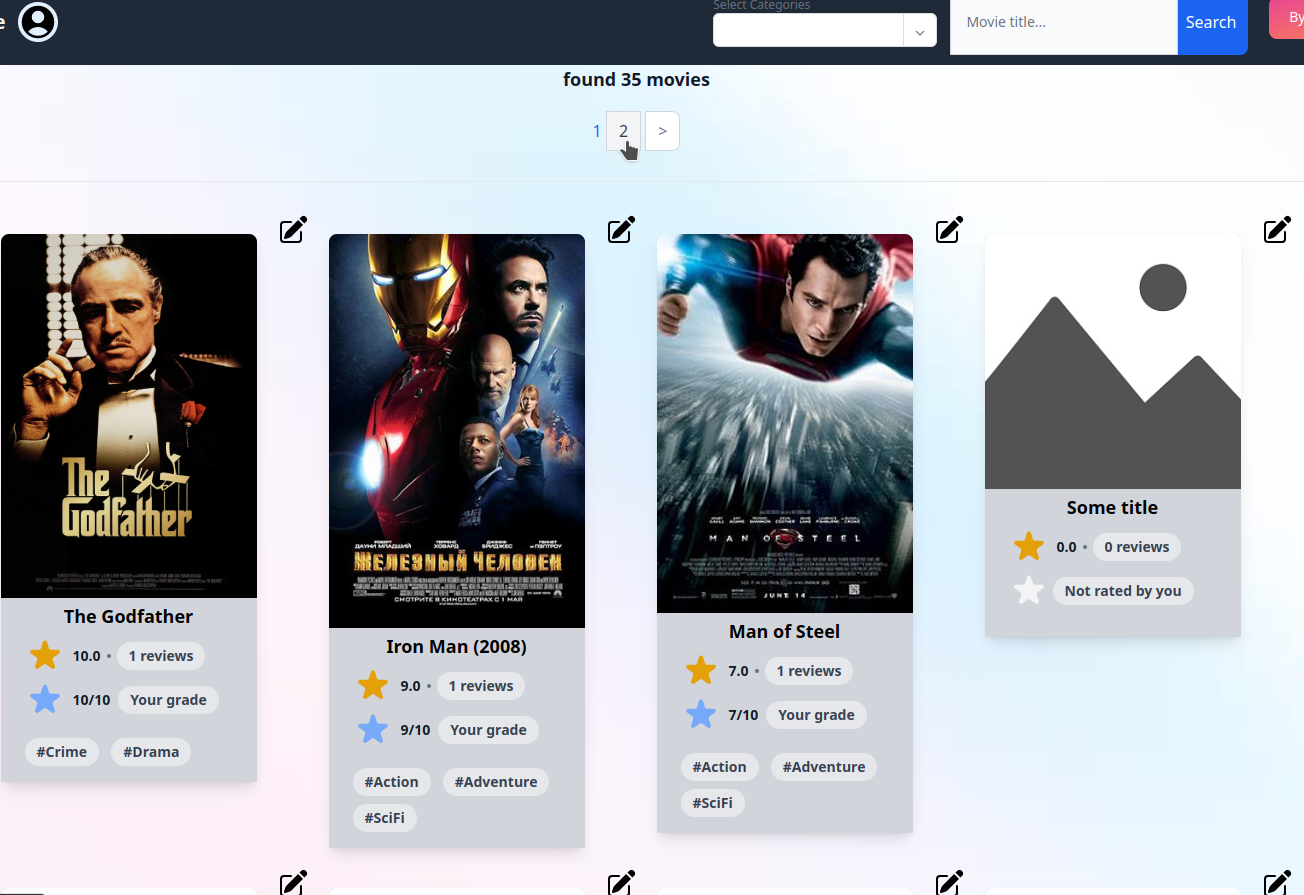Viewport: 1304px width, 895px height.
Task: Click the edit pencil for The Godfather
Action: point(293,229)
